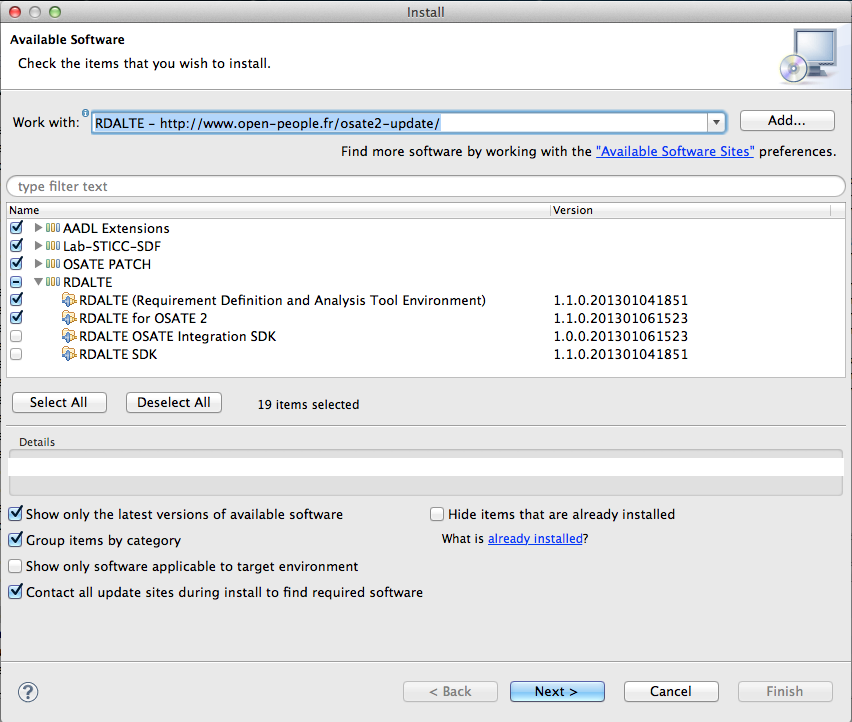The height and width of the screenshot is (722, 852).
Task: Disable Contact all update sites during install
Action: coord(16,591)
